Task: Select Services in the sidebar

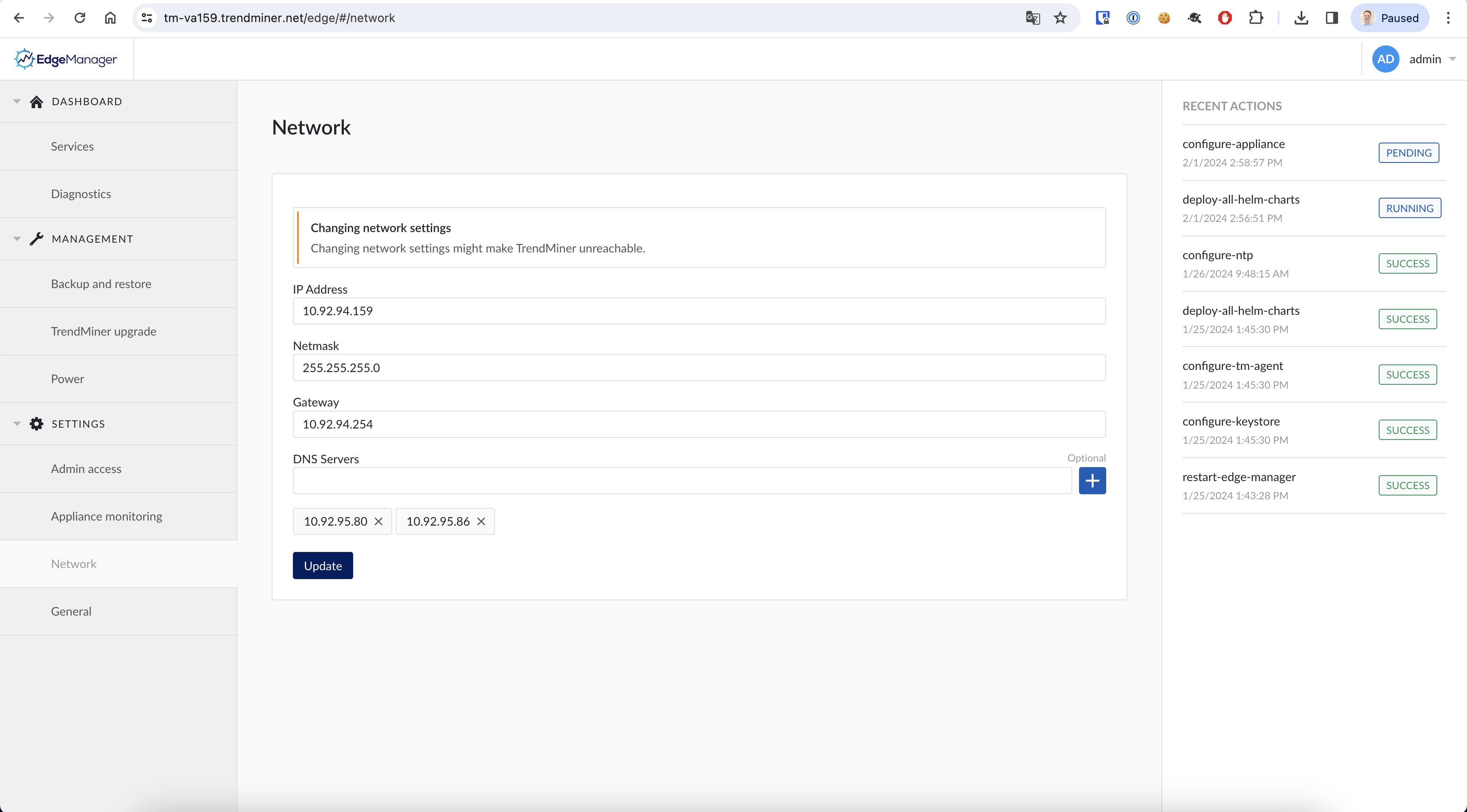Action: (72, 146)
